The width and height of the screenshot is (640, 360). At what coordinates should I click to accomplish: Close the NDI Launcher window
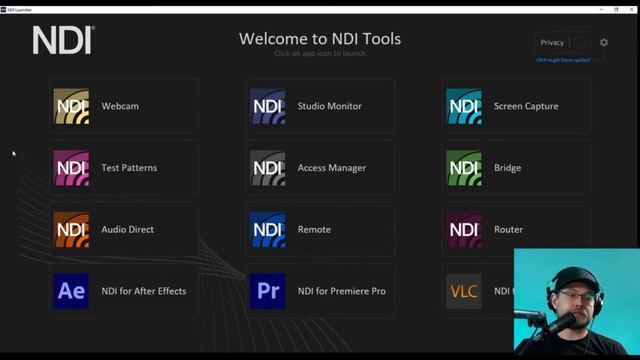coord(631,9)
